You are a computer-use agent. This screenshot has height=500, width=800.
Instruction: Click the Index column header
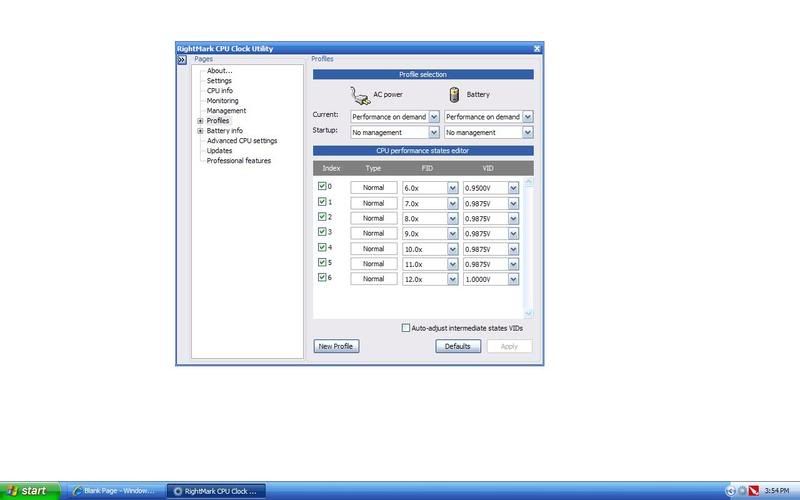pyautogui.click(x=331, y=168)
